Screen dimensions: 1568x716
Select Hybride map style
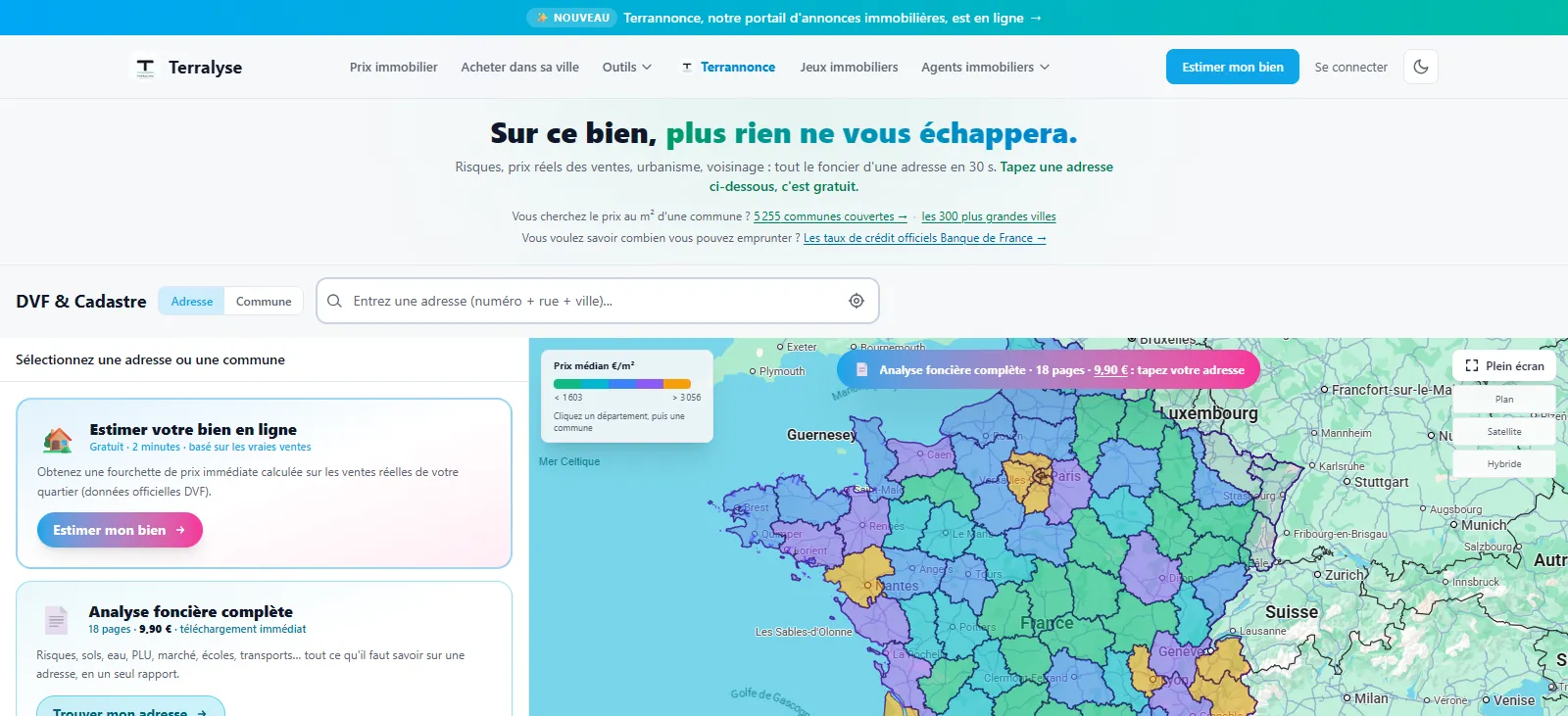[x=1504, y=463]
